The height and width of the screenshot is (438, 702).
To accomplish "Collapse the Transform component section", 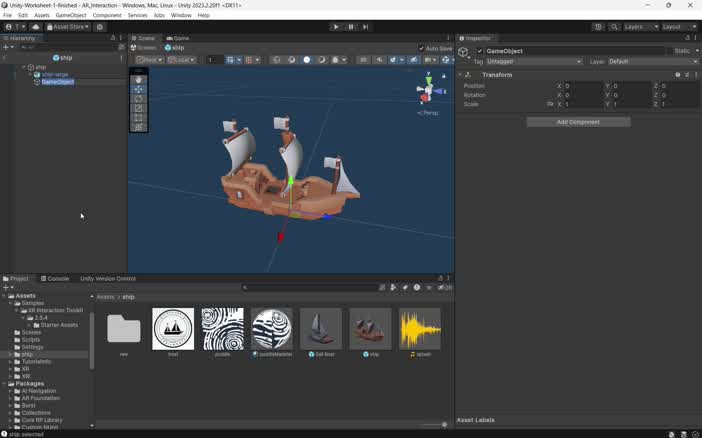I will [461, 75].
